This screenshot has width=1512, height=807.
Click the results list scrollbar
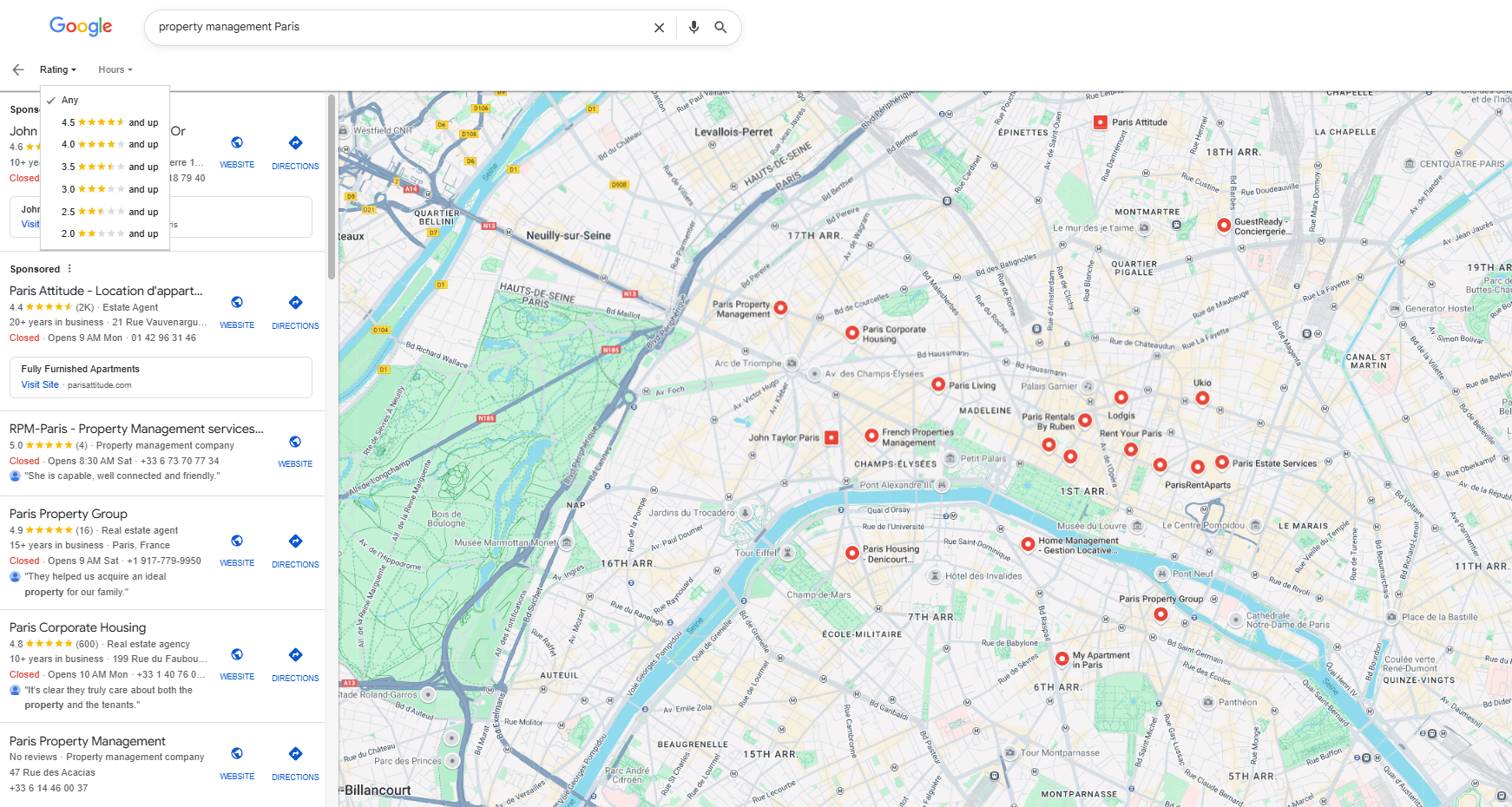coord(332,187)
